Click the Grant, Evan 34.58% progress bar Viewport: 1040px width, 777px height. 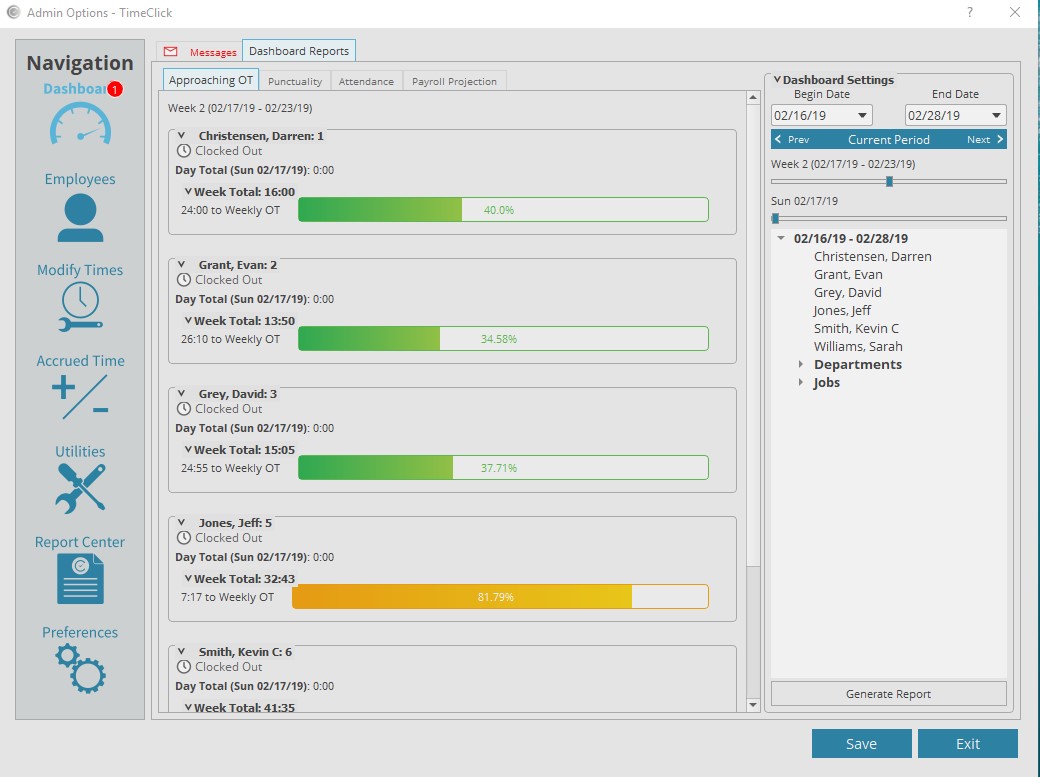click(x=503, y=338)
